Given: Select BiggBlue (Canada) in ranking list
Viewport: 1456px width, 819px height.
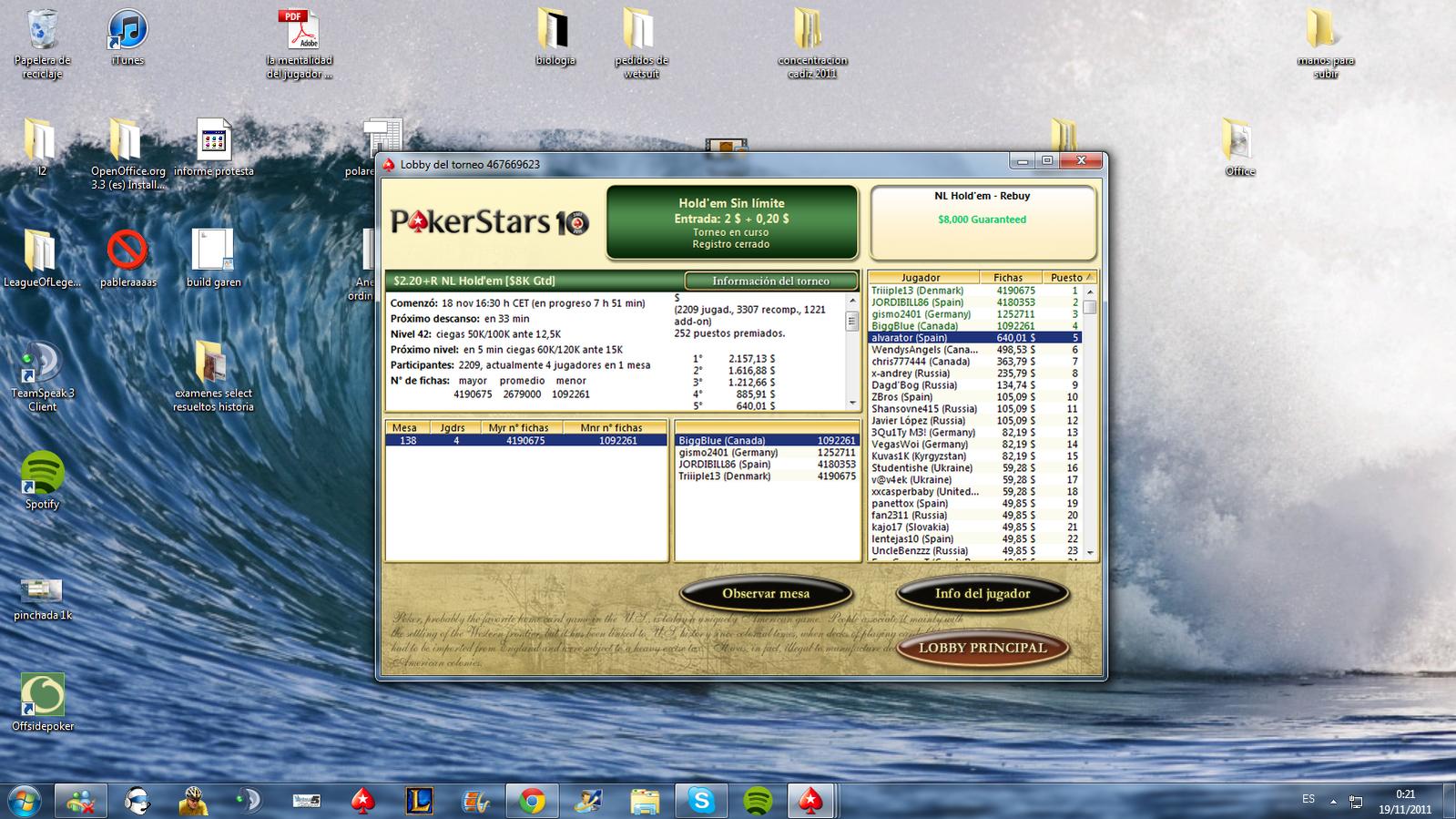Looking at the screenshot, I should 975,326.
